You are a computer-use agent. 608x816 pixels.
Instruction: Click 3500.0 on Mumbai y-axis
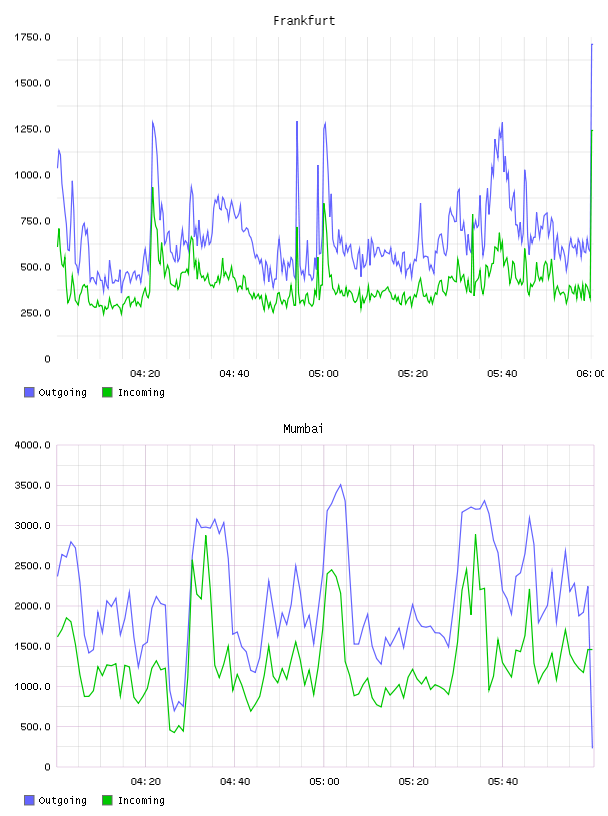[32, 486]
